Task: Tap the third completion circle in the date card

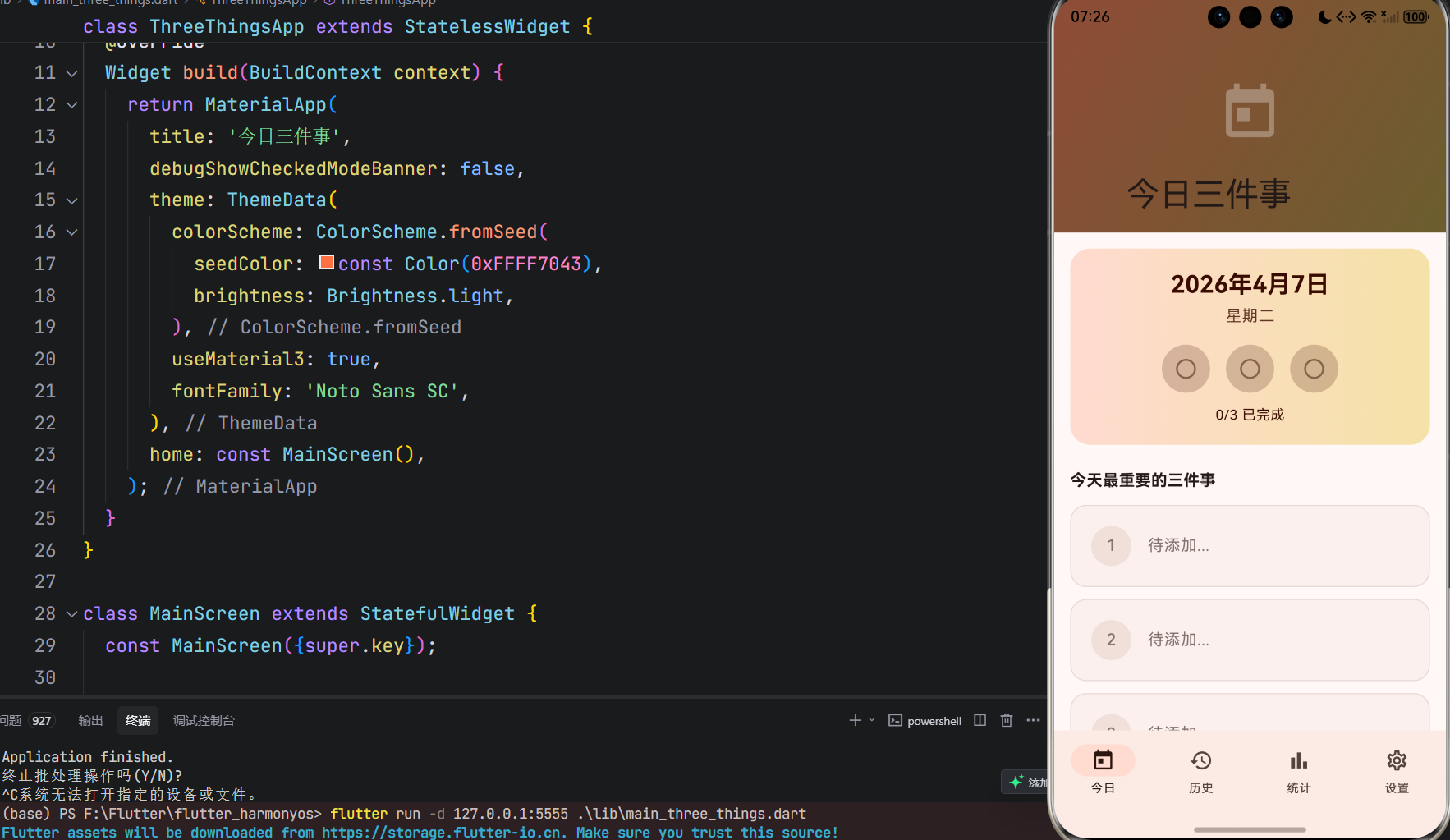Action: 1314,369
